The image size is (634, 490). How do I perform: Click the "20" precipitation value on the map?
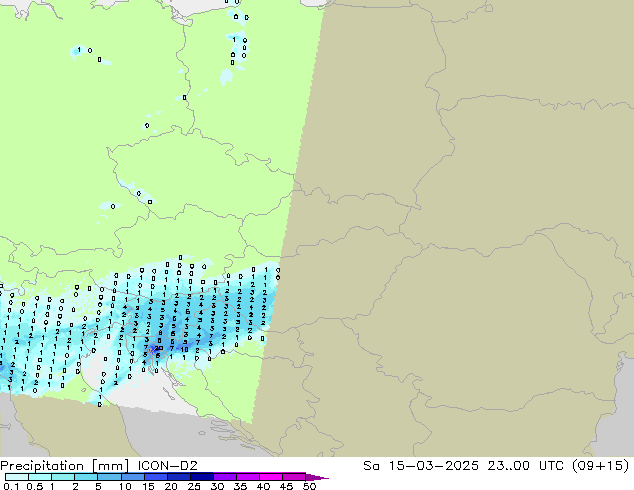pos(159,348)
